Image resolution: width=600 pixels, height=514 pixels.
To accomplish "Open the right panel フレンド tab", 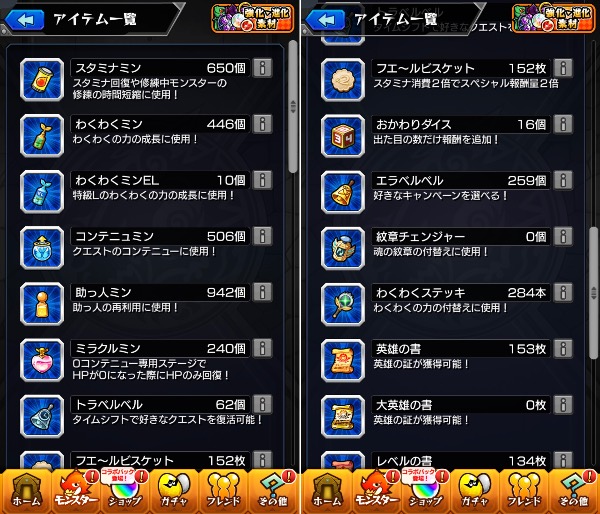I will [x=524, y=491].
